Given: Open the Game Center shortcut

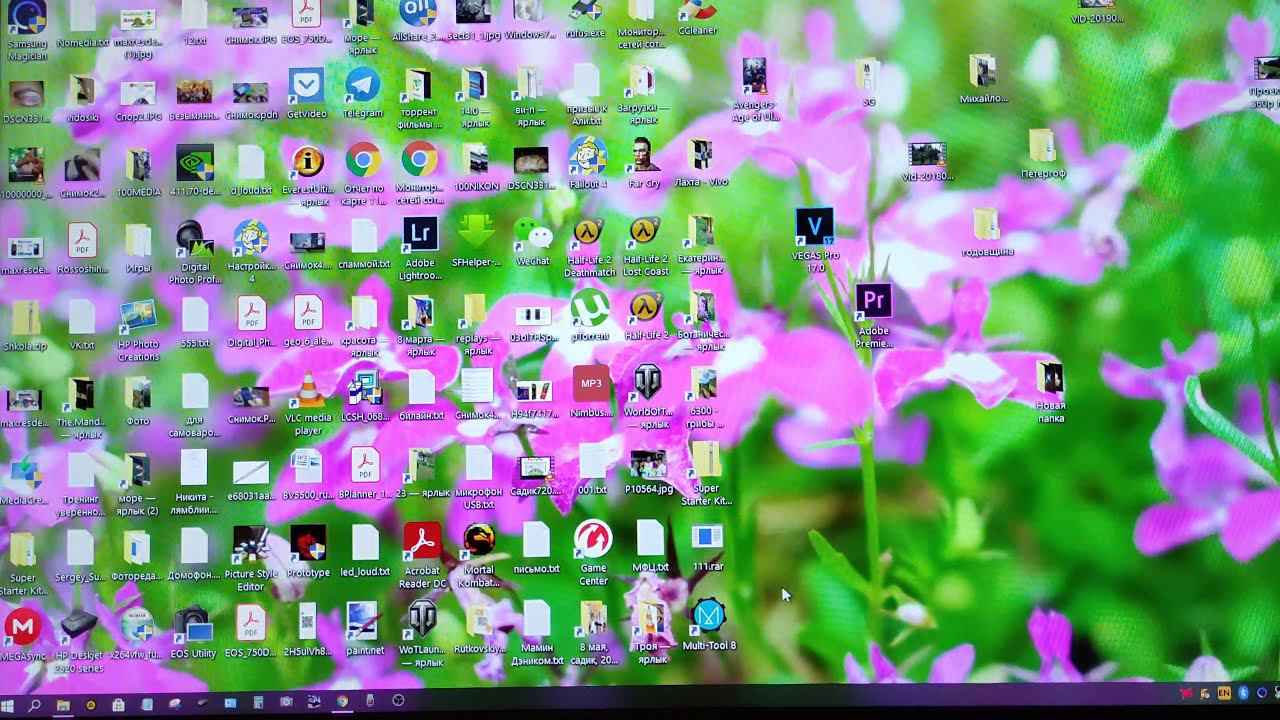Looking at the screenshot, I should point(593,541).
